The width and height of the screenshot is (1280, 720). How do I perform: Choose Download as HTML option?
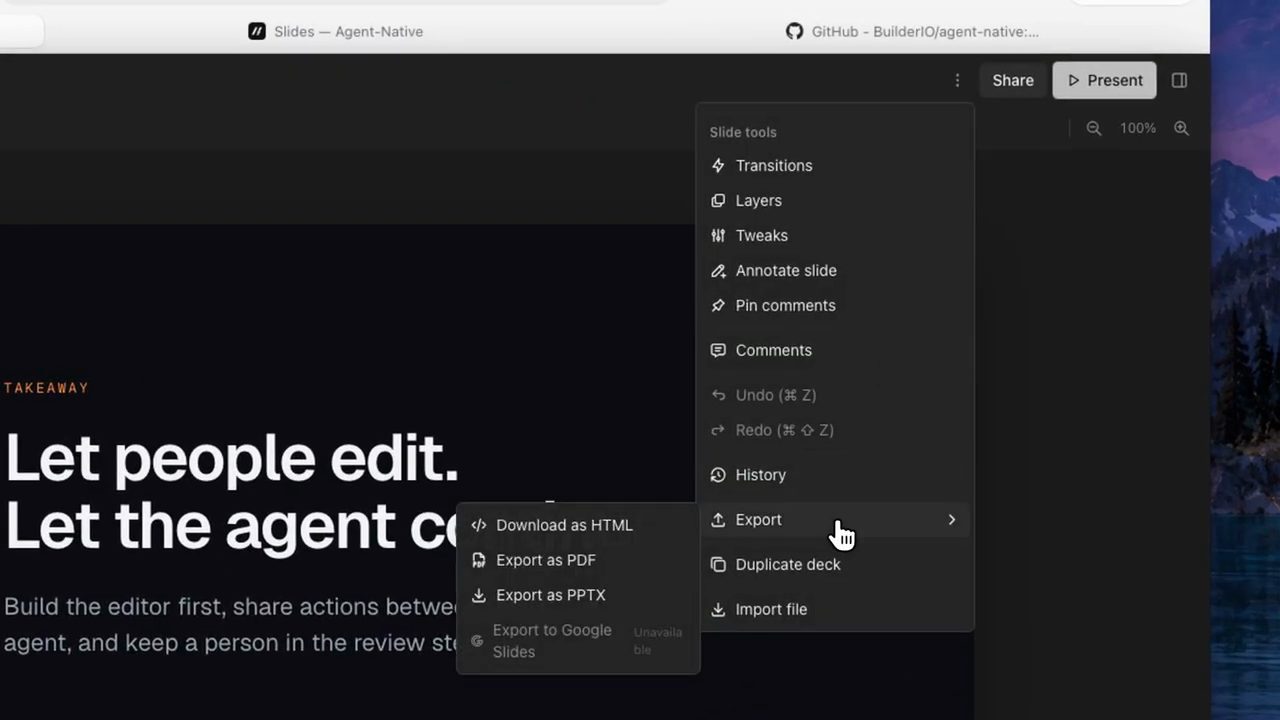pyautogui.click(x=578, y=525)
